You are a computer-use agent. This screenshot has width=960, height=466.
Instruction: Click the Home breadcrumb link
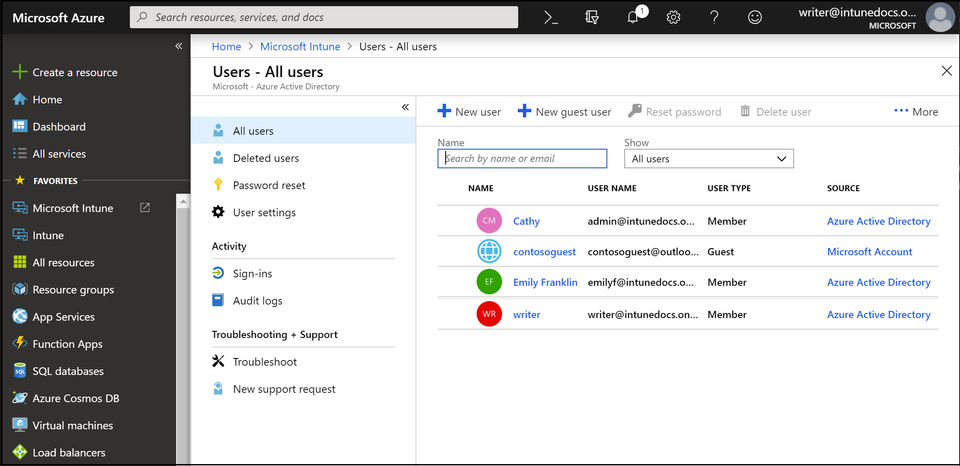pos(227,46)
